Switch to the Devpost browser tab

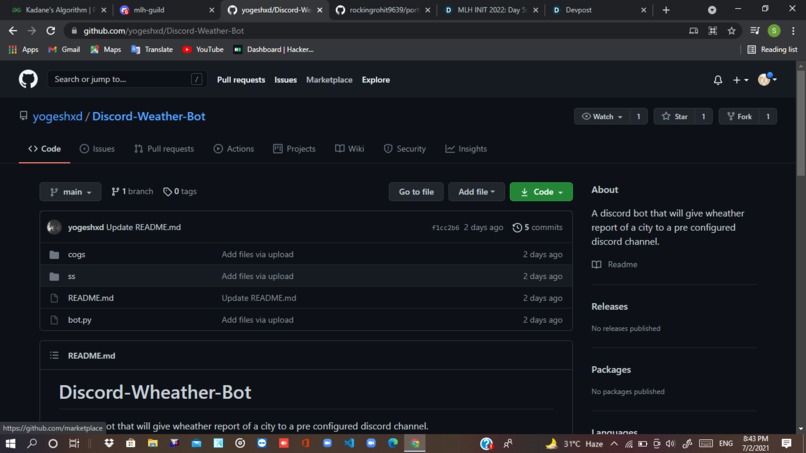[x=599, y=10]
